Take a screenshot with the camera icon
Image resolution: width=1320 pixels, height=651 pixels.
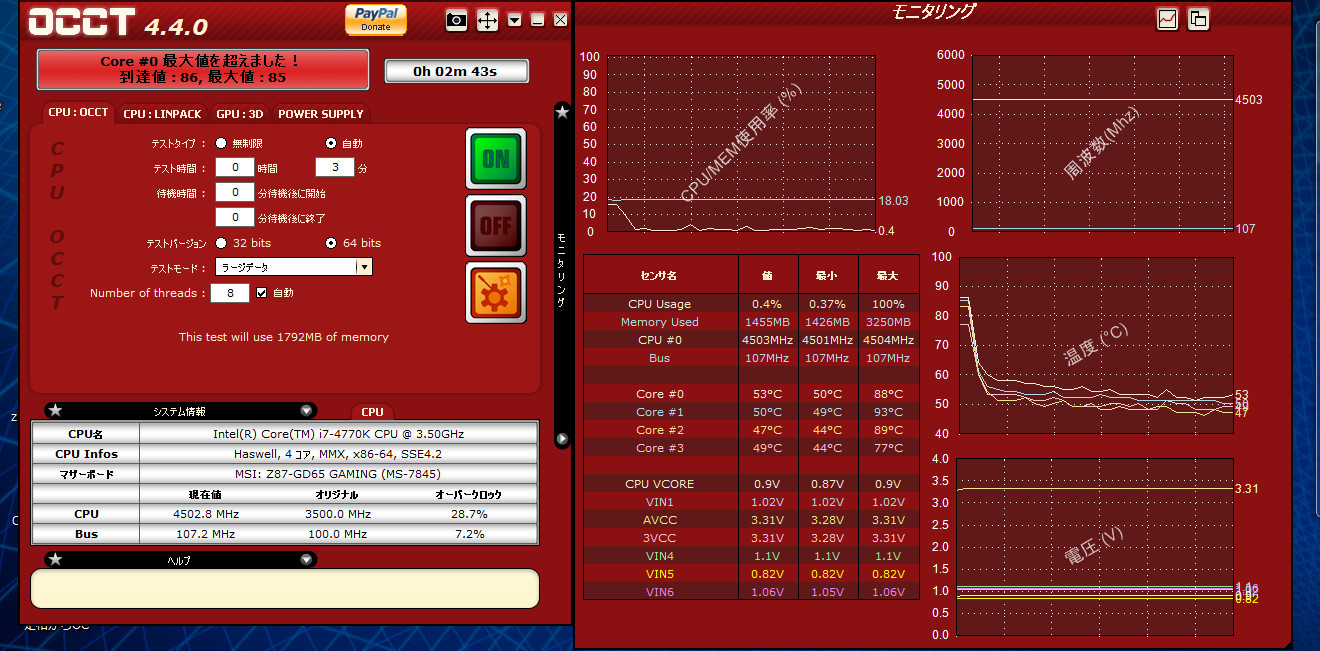pos(456,19)
